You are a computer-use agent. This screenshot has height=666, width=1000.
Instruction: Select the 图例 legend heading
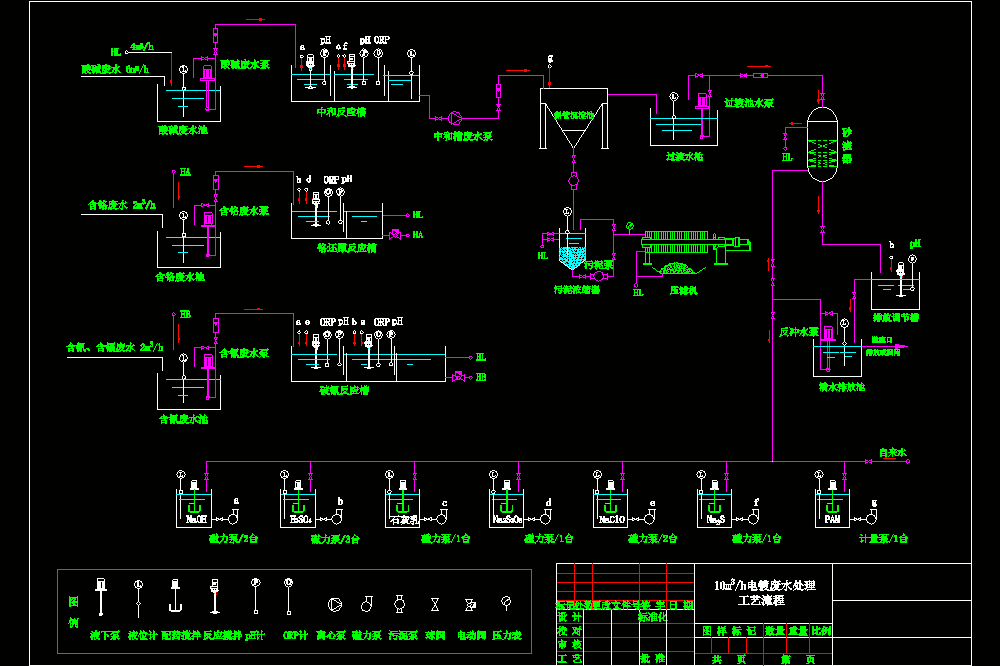(73, 612)
